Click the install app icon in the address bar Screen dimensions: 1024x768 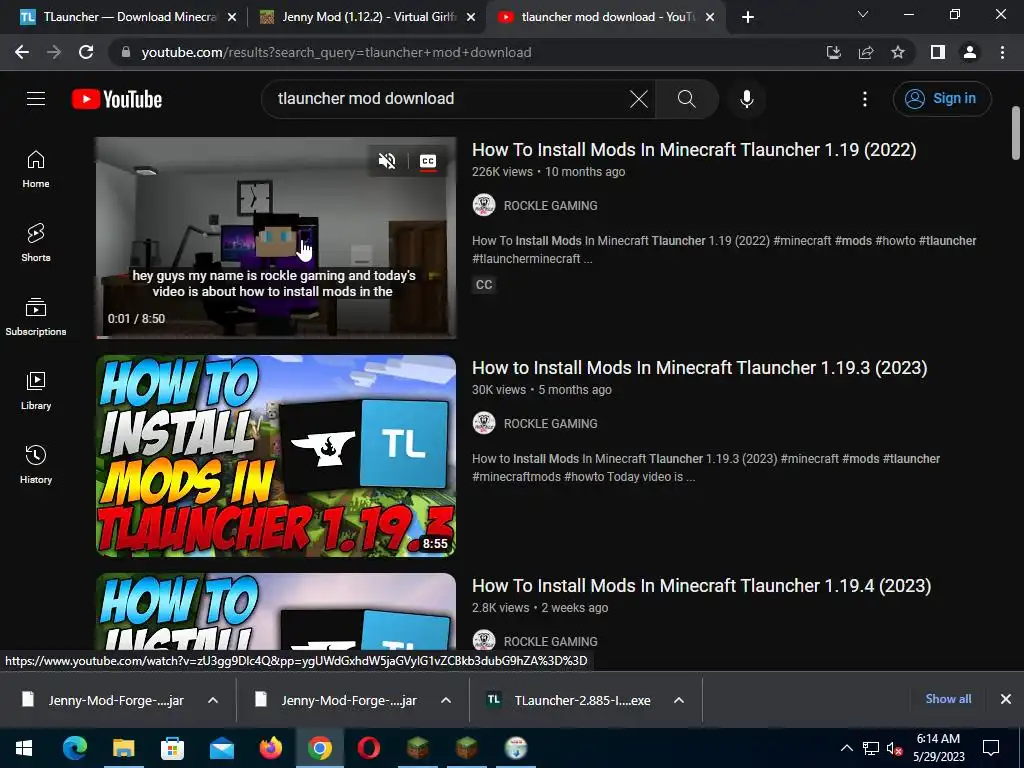tap(833, 52)
